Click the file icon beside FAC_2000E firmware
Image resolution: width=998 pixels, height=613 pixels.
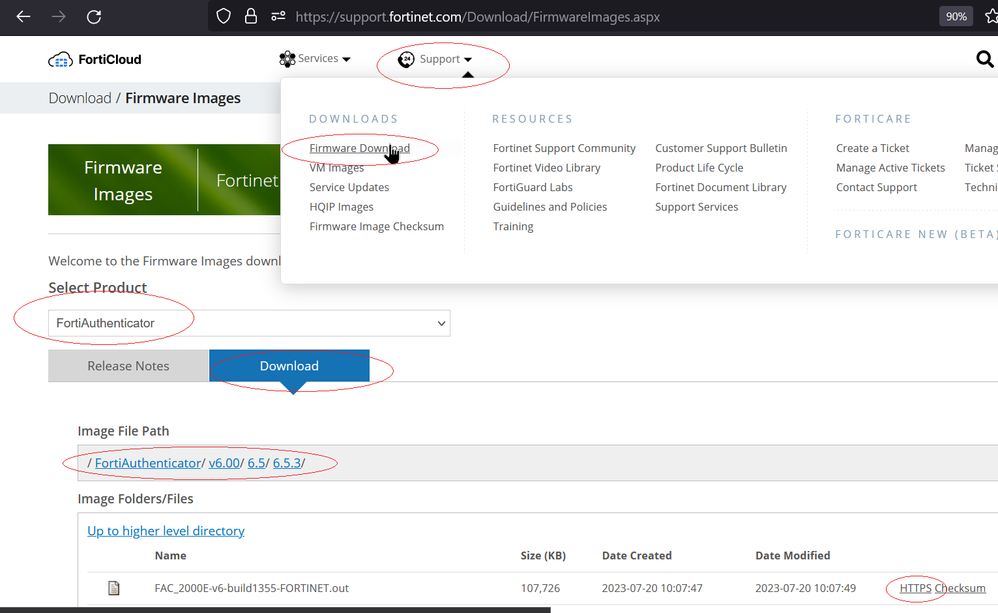(x=114, y=588)
